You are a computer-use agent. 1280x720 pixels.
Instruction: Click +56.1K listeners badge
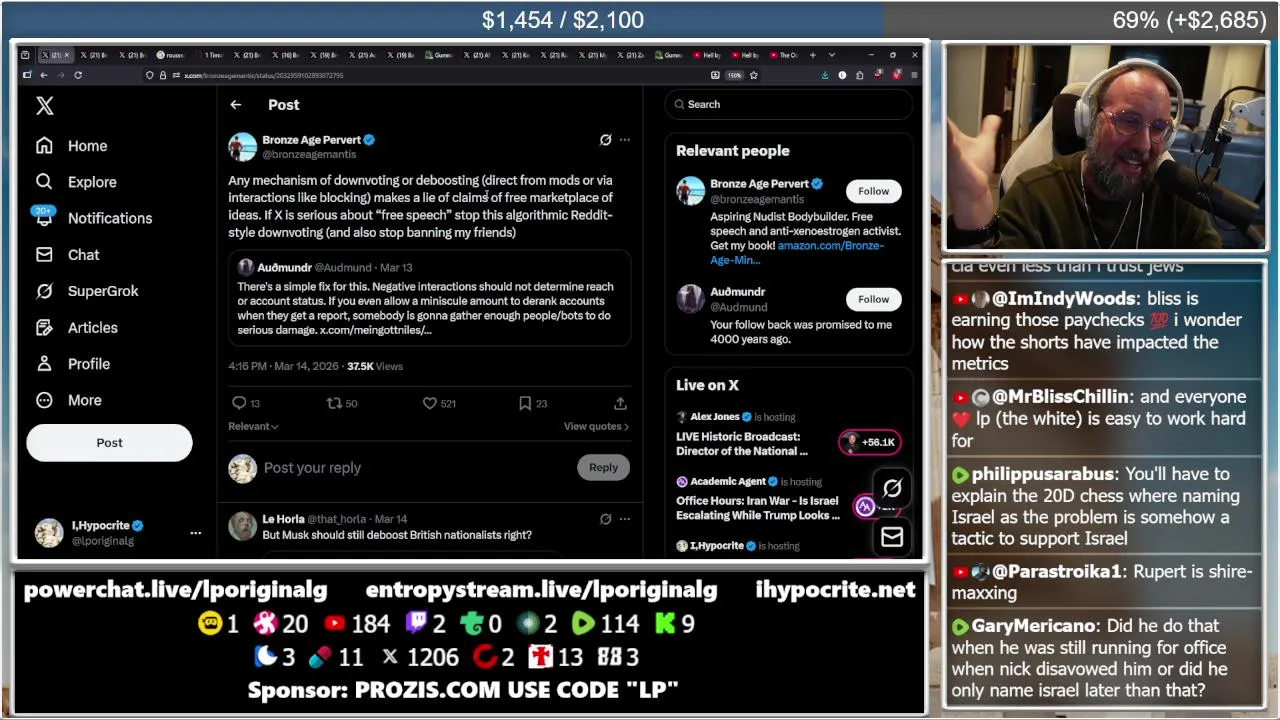click(869, 442)
